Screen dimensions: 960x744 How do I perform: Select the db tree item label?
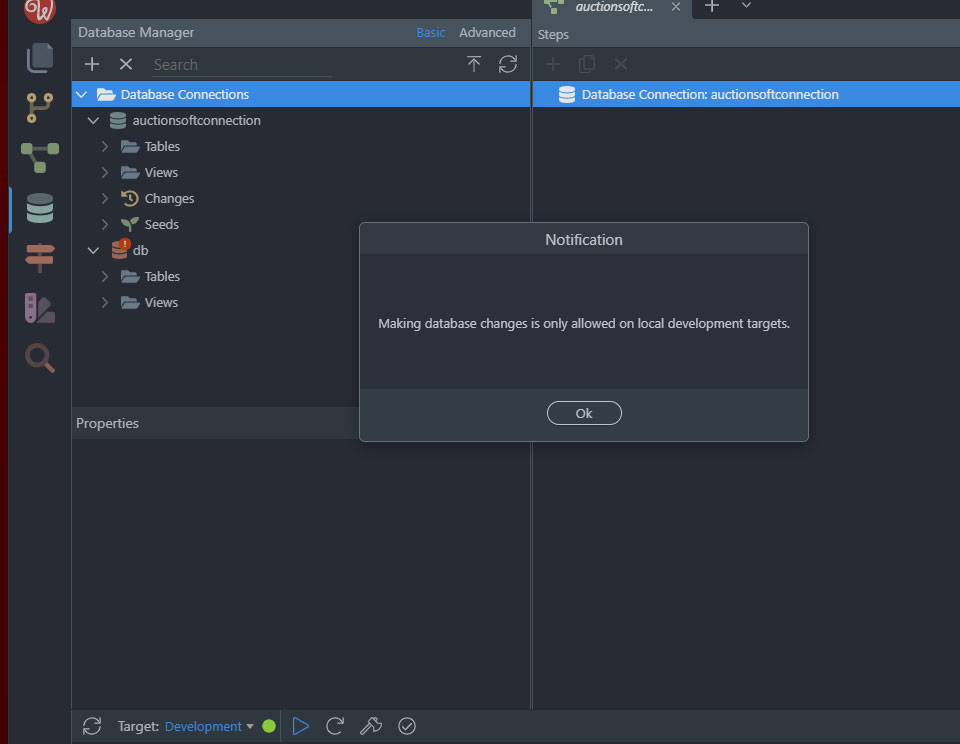point(140,250)
